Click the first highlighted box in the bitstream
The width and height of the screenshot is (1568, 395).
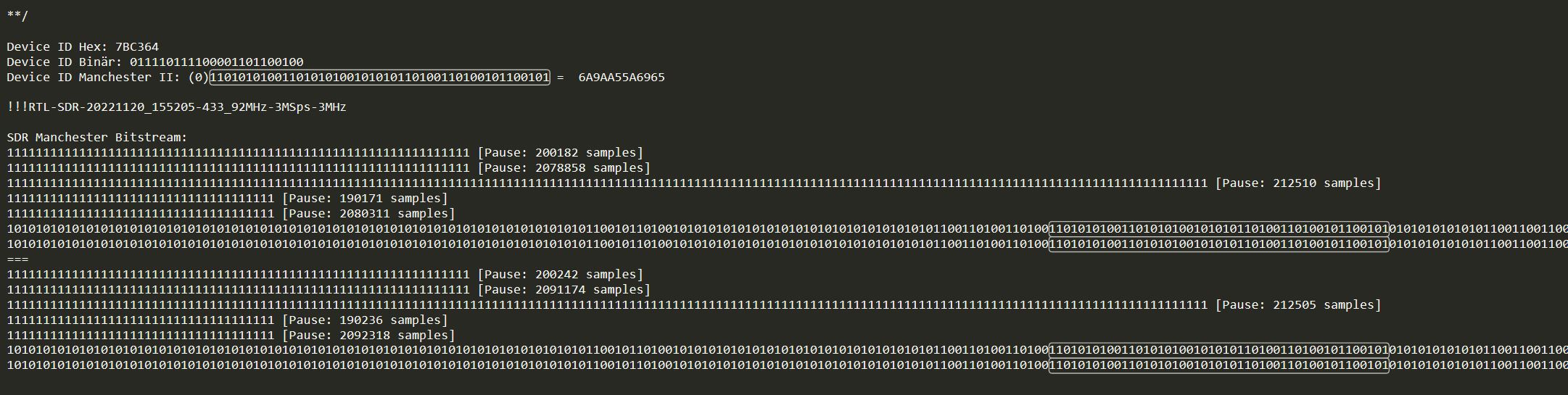pos(1219,229)
